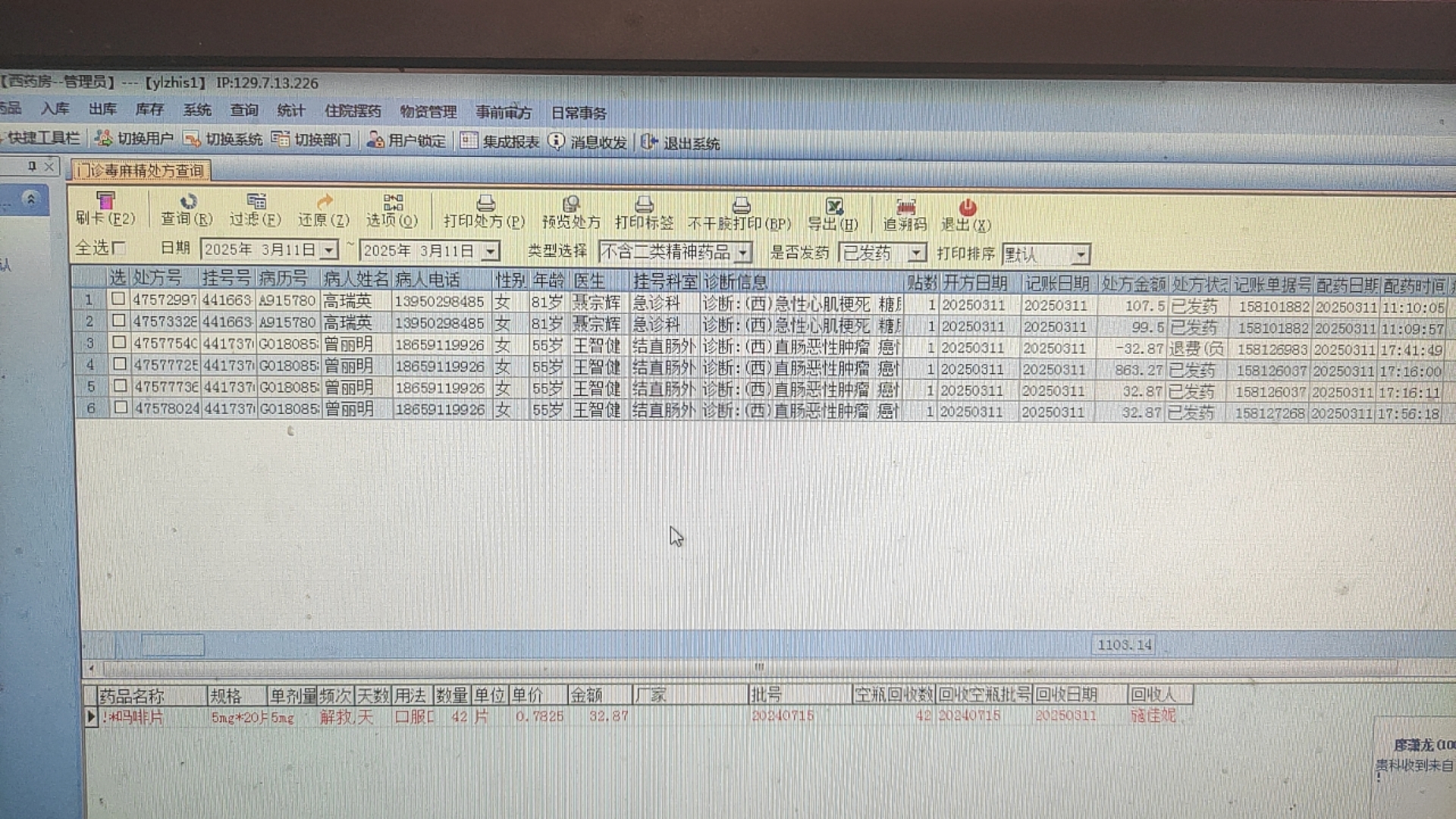Open the 统计 menu
This screenshot has height=819, width=1456.
(290, 111)
